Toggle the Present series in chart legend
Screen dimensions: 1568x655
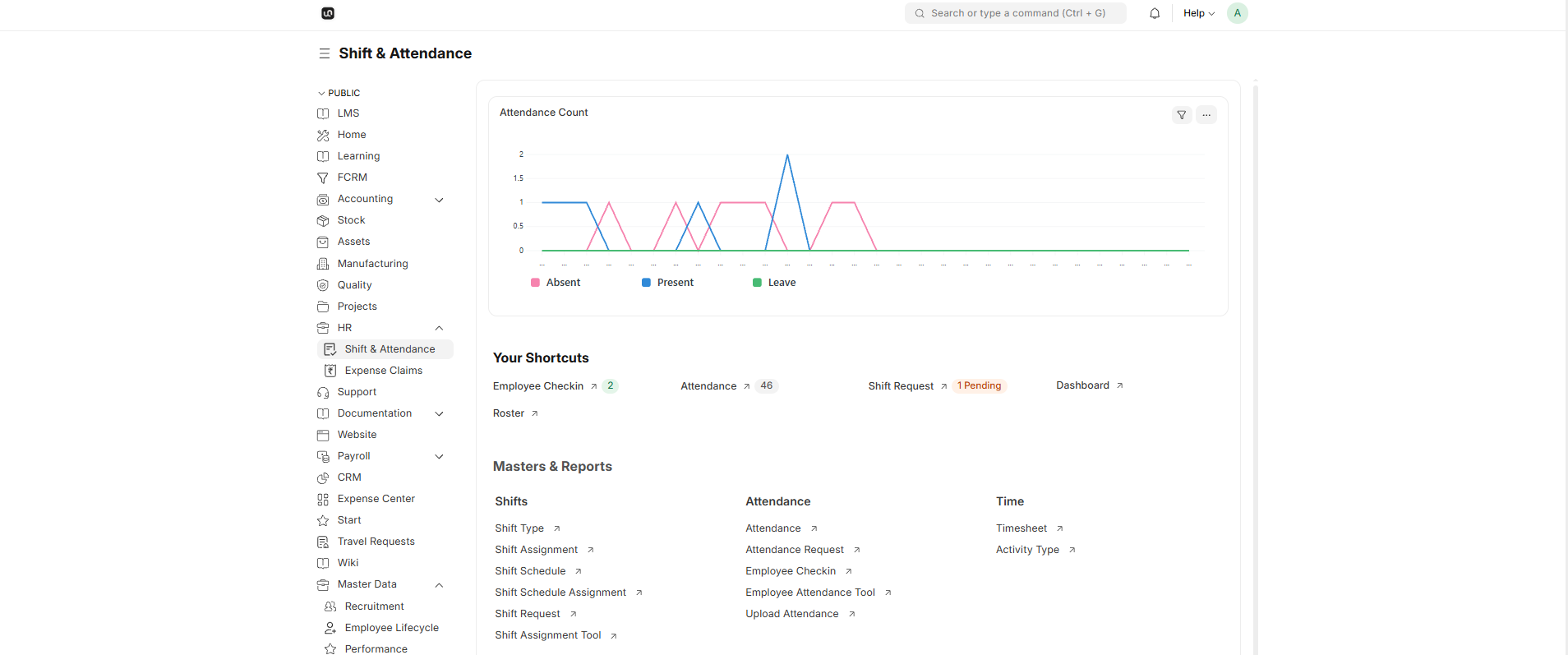click(x=667, y=283)
